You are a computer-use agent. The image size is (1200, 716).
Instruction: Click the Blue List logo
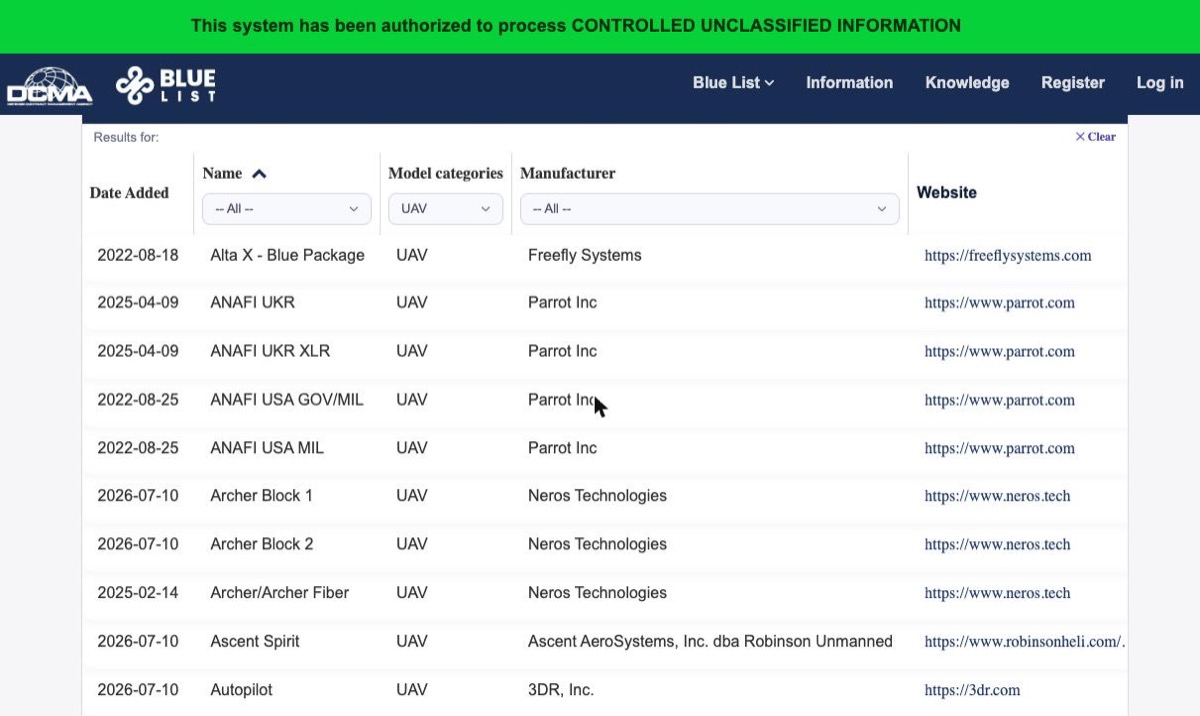(166, 86)
